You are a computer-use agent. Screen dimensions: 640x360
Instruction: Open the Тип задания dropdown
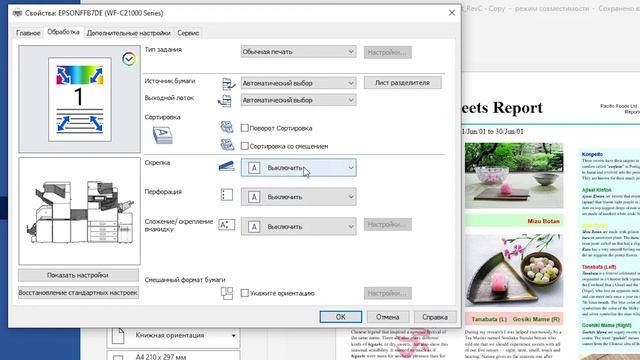pos(298,52)
